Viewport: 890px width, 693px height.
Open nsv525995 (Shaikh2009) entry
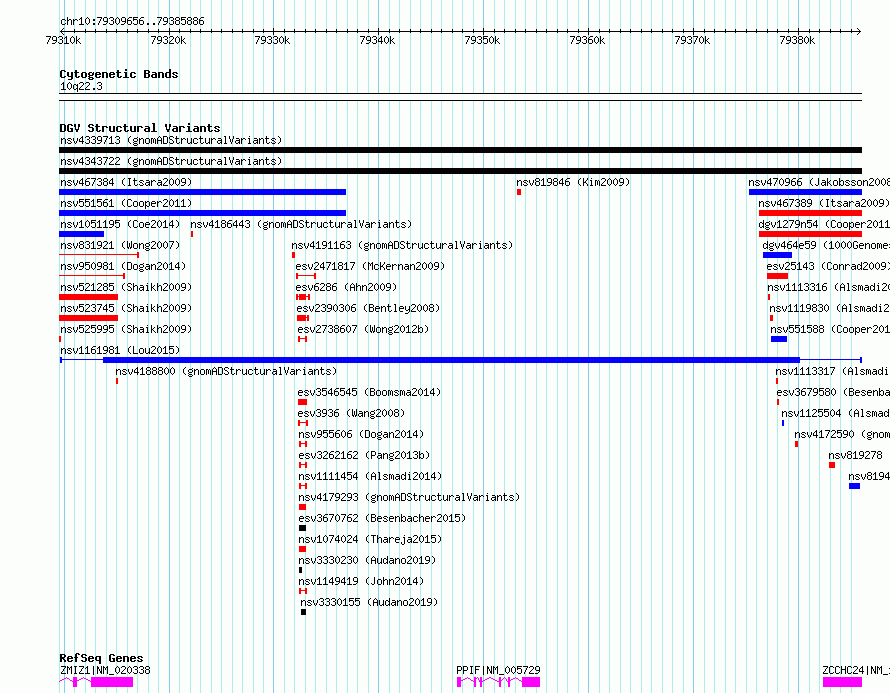tap(126, 329)
